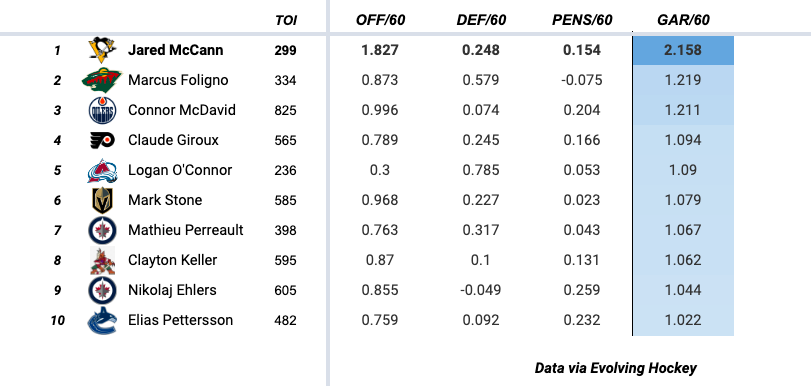Click the Vancouver Canucks logo
811x386 pixels.
point(102,320)
